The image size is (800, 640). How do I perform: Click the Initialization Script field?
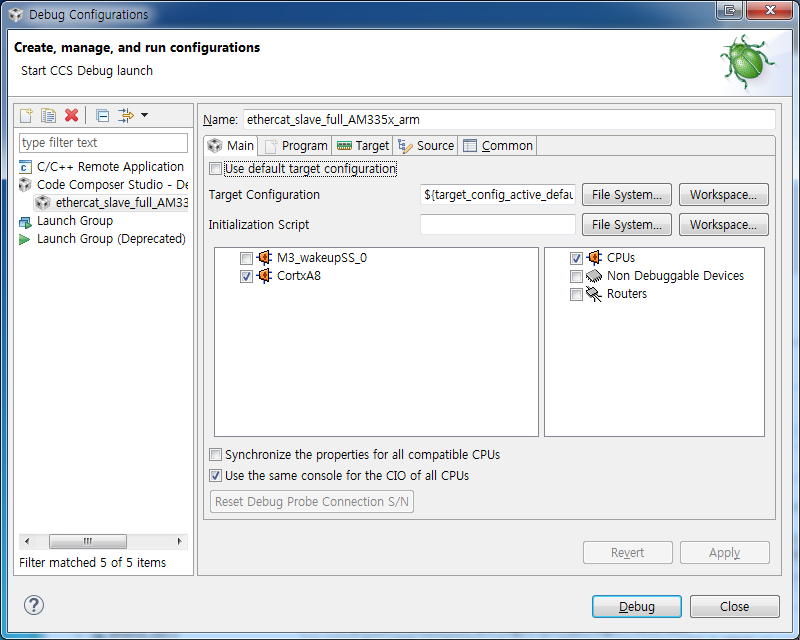(498, 225)
